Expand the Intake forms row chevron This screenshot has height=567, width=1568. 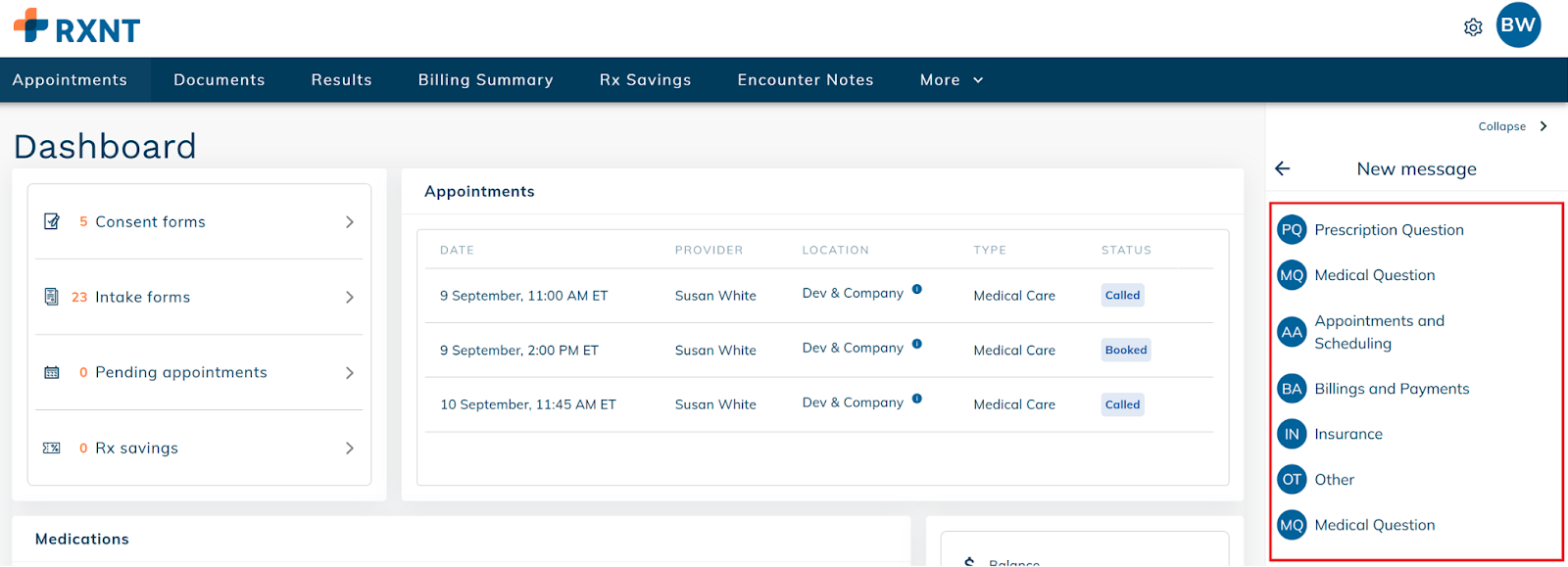[x=349, y=298]
